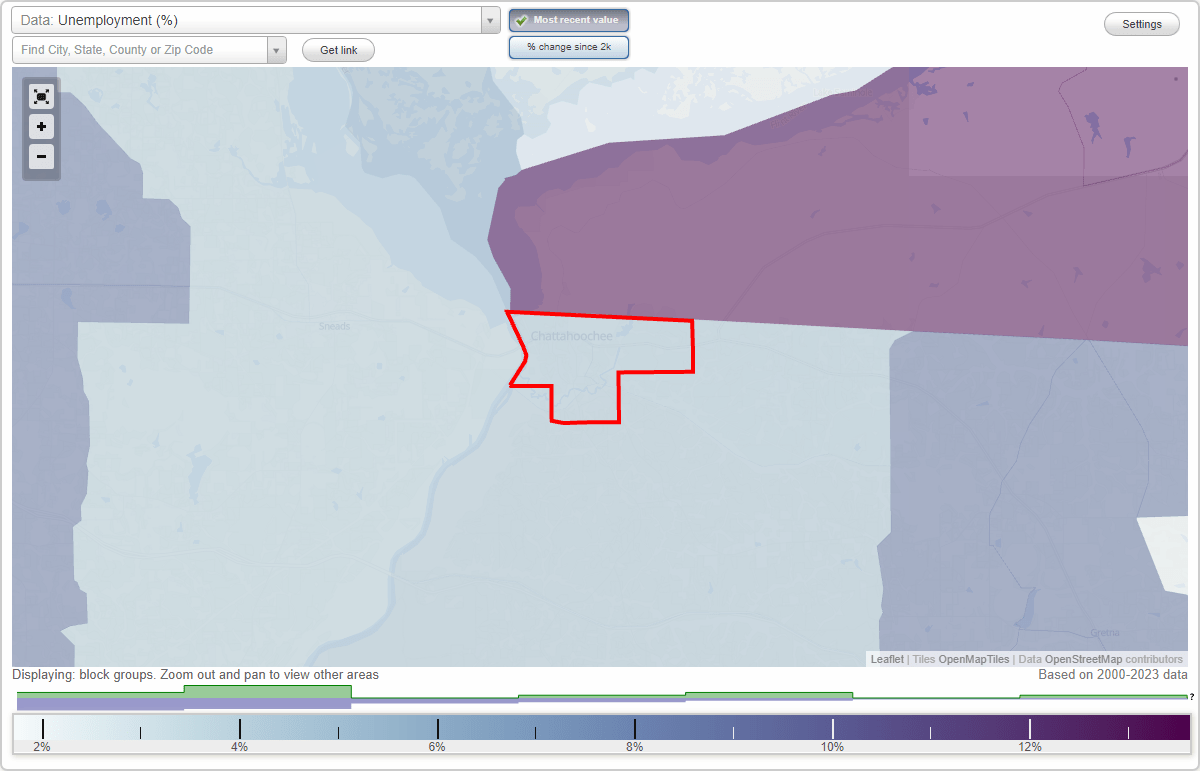Click the question mark beside histogram
Image resolution: width=1200 pixels, height=771 pixels.
[1192, 696]
